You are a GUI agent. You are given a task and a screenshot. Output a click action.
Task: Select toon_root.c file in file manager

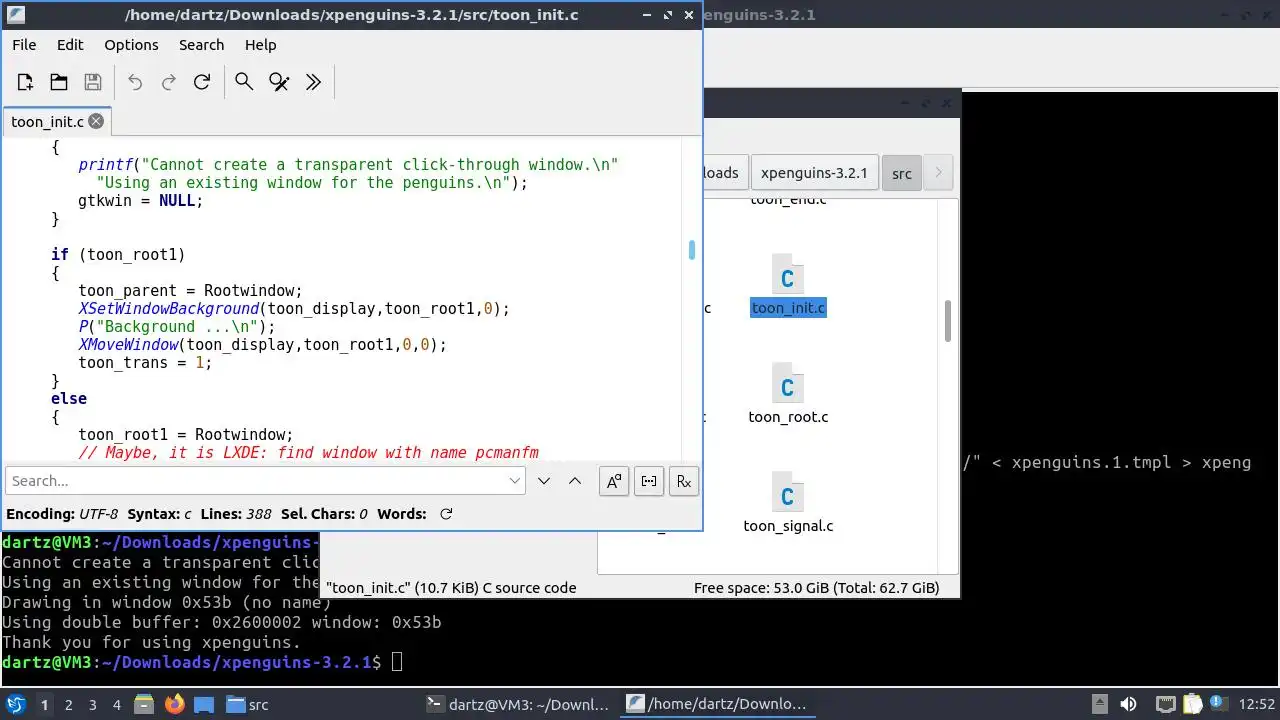pyautogui.click(x=788, y=396)
